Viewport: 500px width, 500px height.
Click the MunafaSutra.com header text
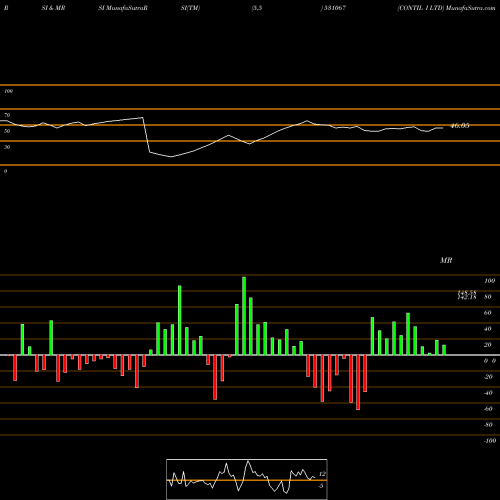(470, 8)
